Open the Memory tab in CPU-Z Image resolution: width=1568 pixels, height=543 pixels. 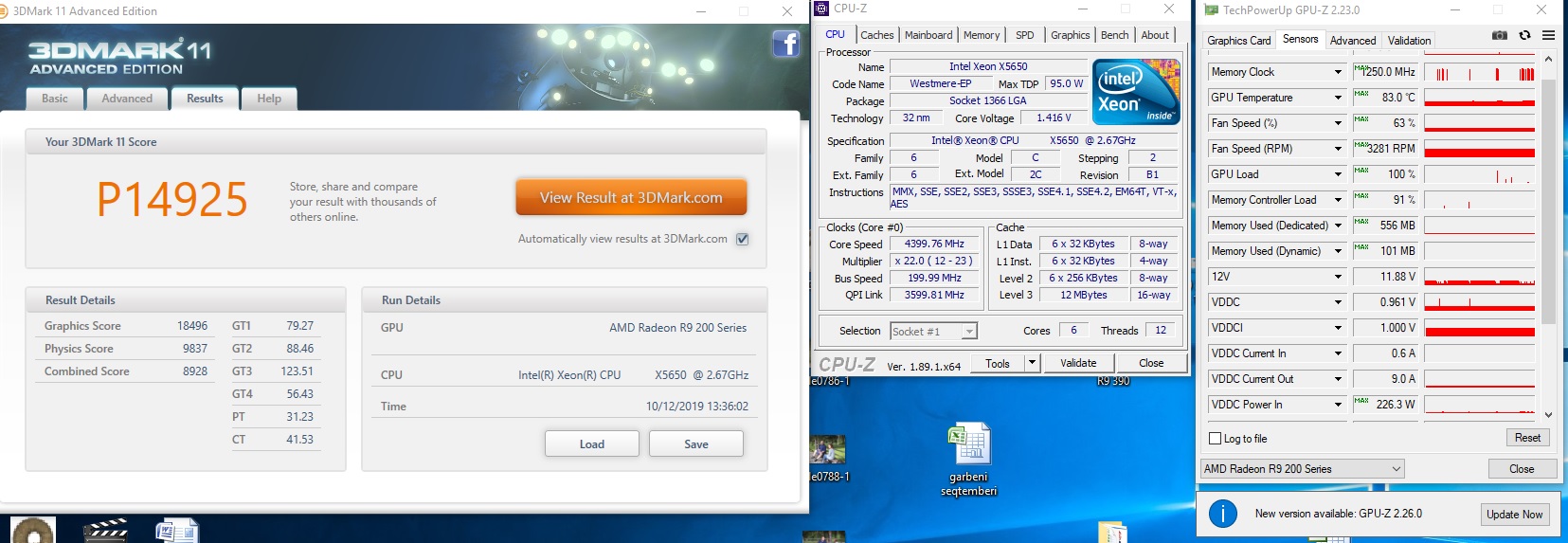pos(982,35)
